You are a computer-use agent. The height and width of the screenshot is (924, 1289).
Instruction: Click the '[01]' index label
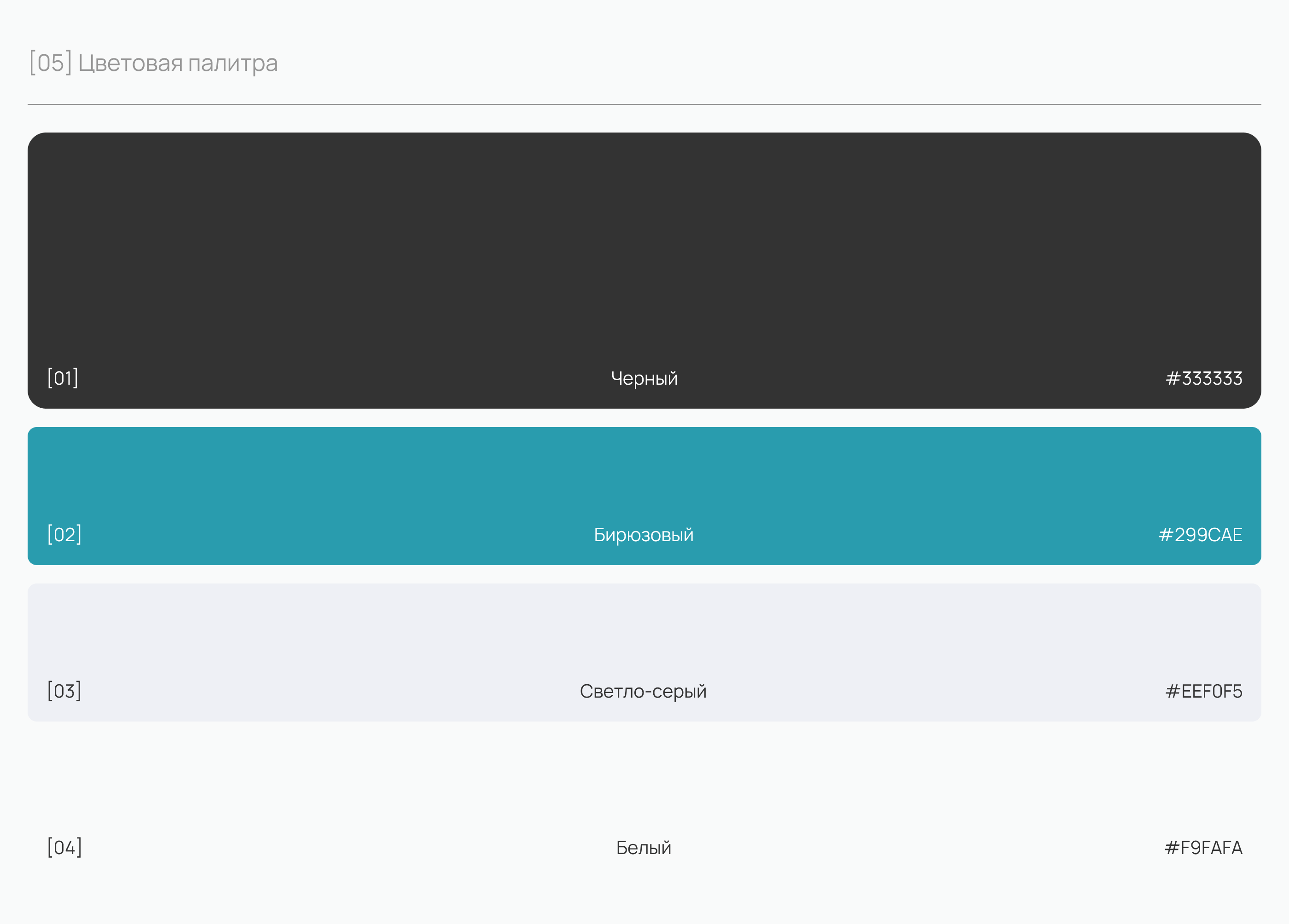pos(63,378)
